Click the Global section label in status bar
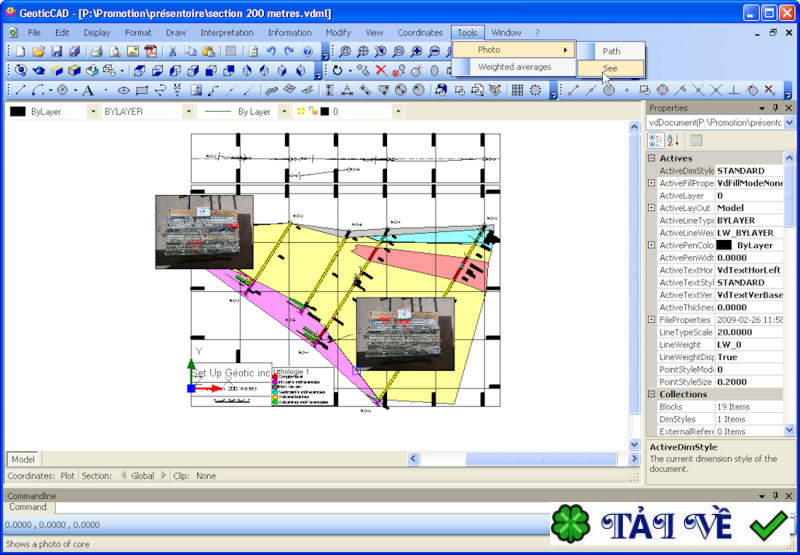Image resolution: width=800 pixels, height=555 pixels. tap(143, 476)
